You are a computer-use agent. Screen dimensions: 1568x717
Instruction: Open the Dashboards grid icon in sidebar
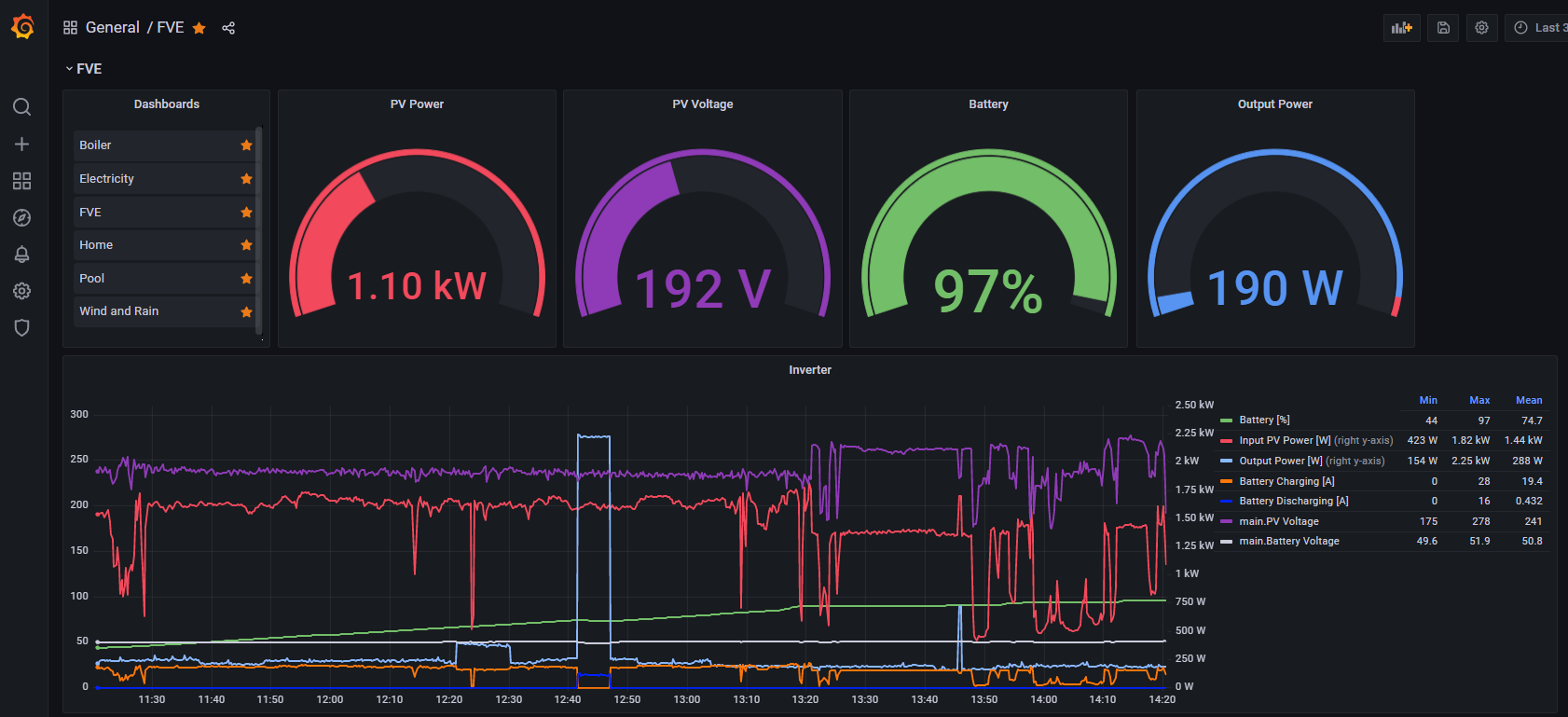[22, 181]
